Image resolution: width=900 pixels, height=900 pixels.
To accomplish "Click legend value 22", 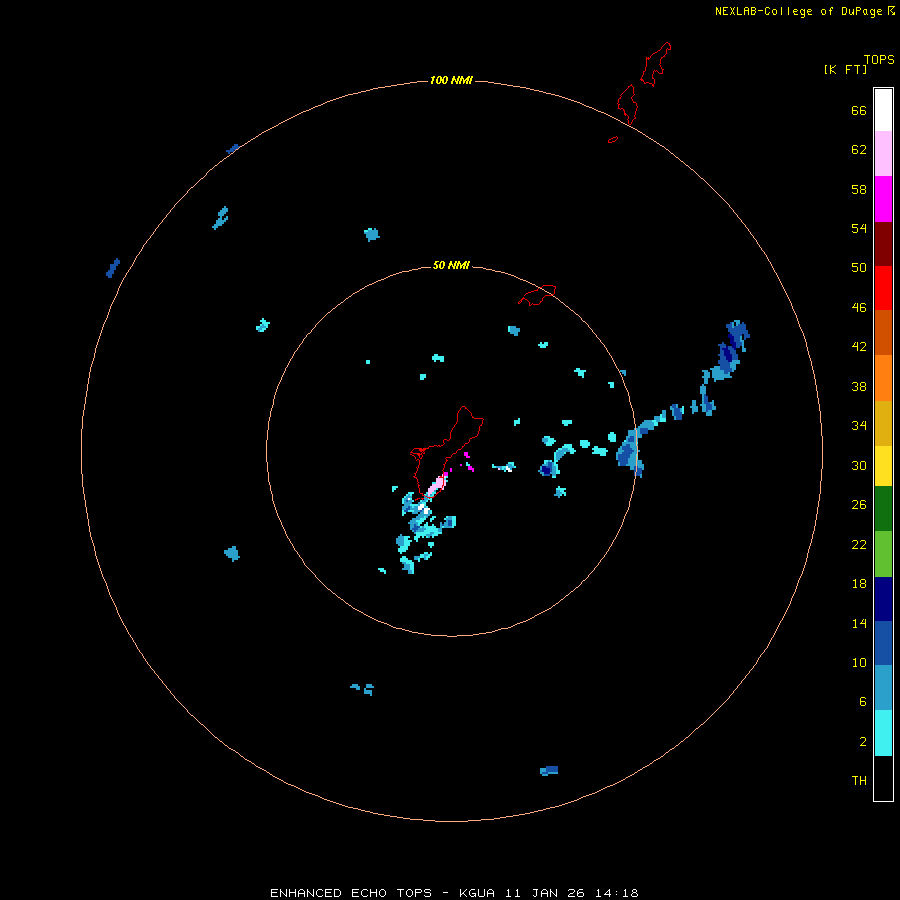I will (x=859, y=545).
